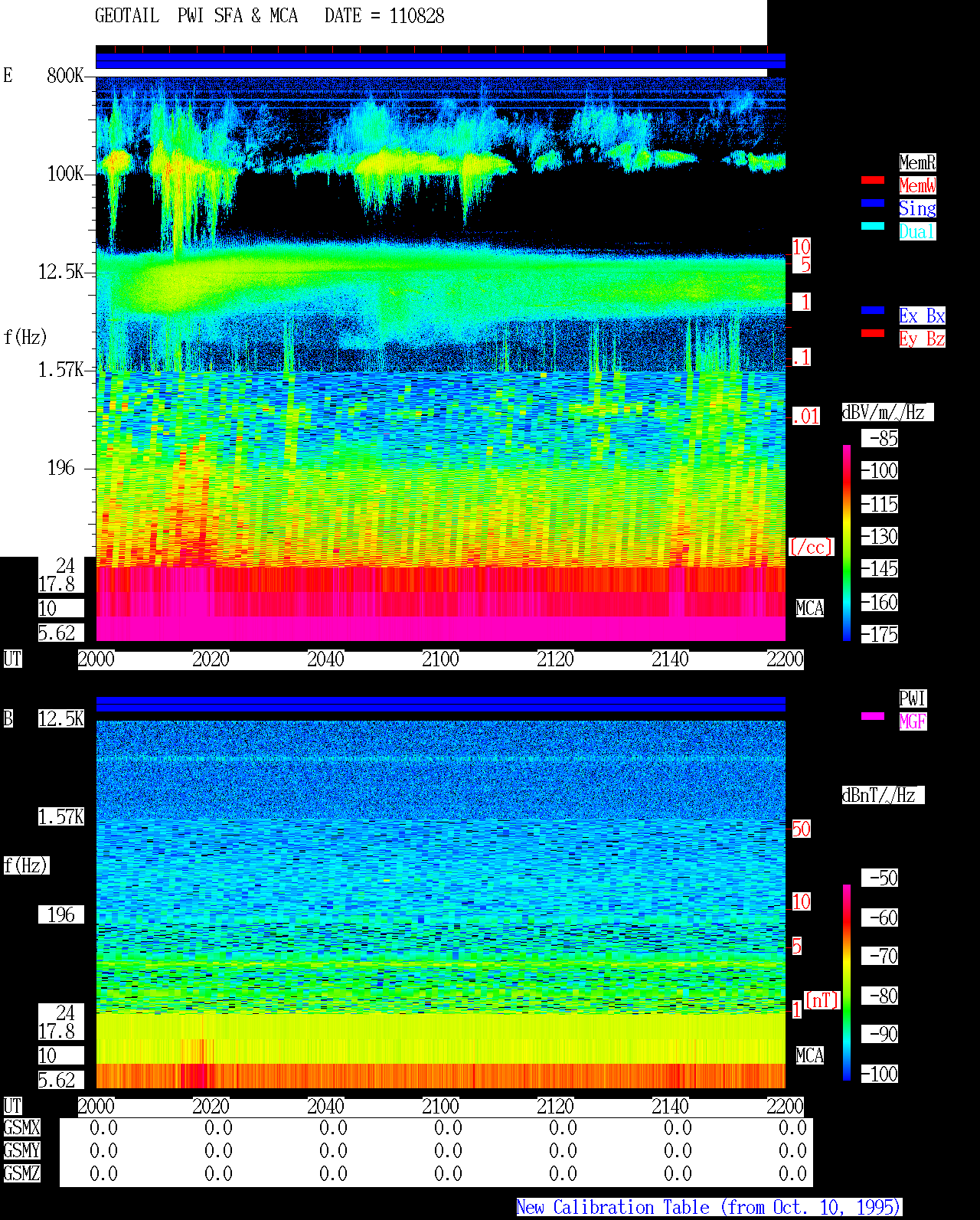The width and height of the screenshot is (980, 1220).
Task: Click the blue Sing legend swatch
Action: pos(873,203)
